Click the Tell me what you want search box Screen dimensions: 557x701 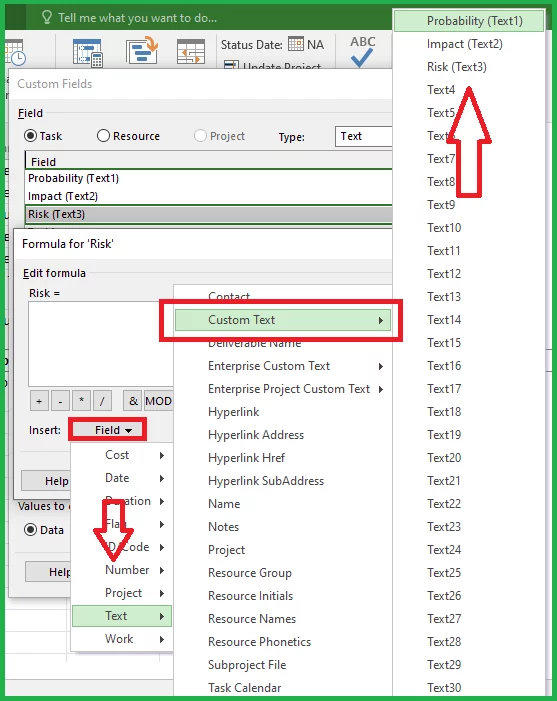click(137, 17)
